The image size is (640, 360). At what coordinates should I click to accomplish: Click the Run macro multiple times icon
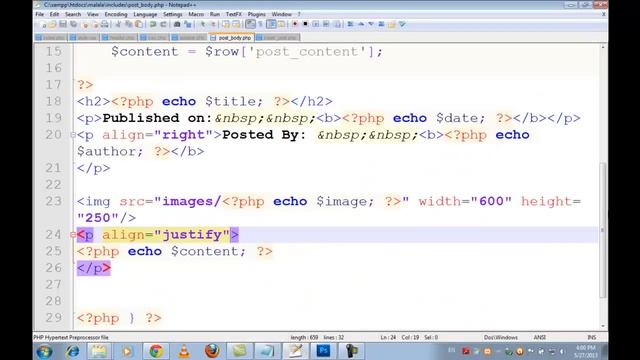point(326,24)
